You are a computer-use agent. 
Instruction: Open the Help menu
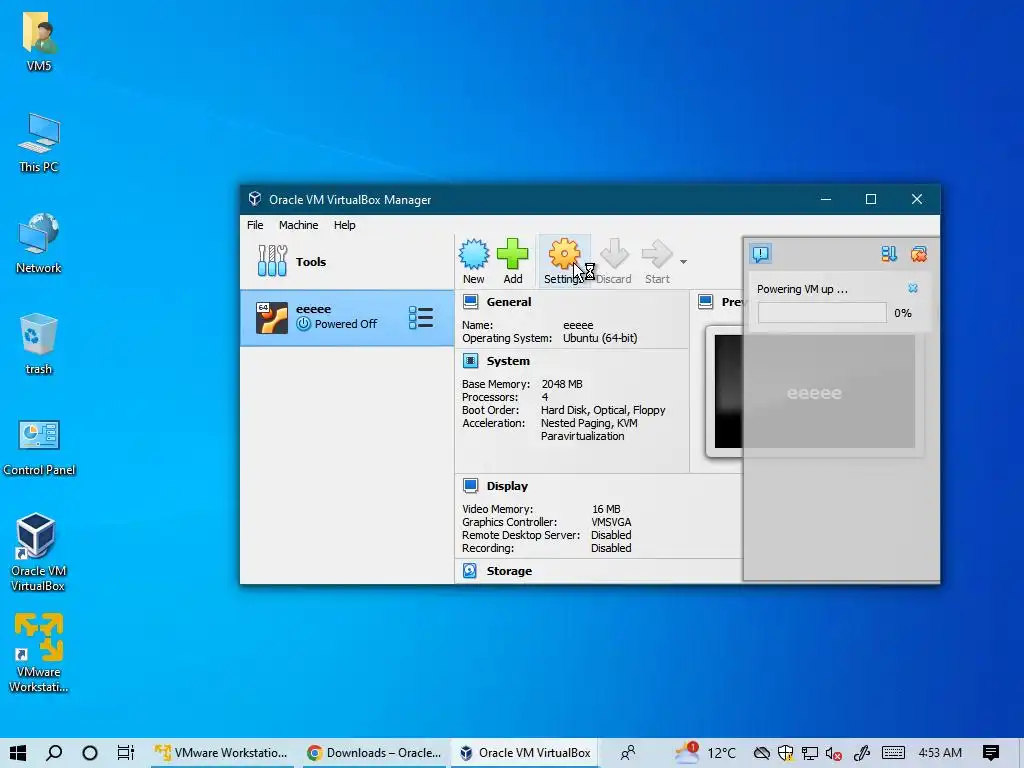tap(345, 225)
